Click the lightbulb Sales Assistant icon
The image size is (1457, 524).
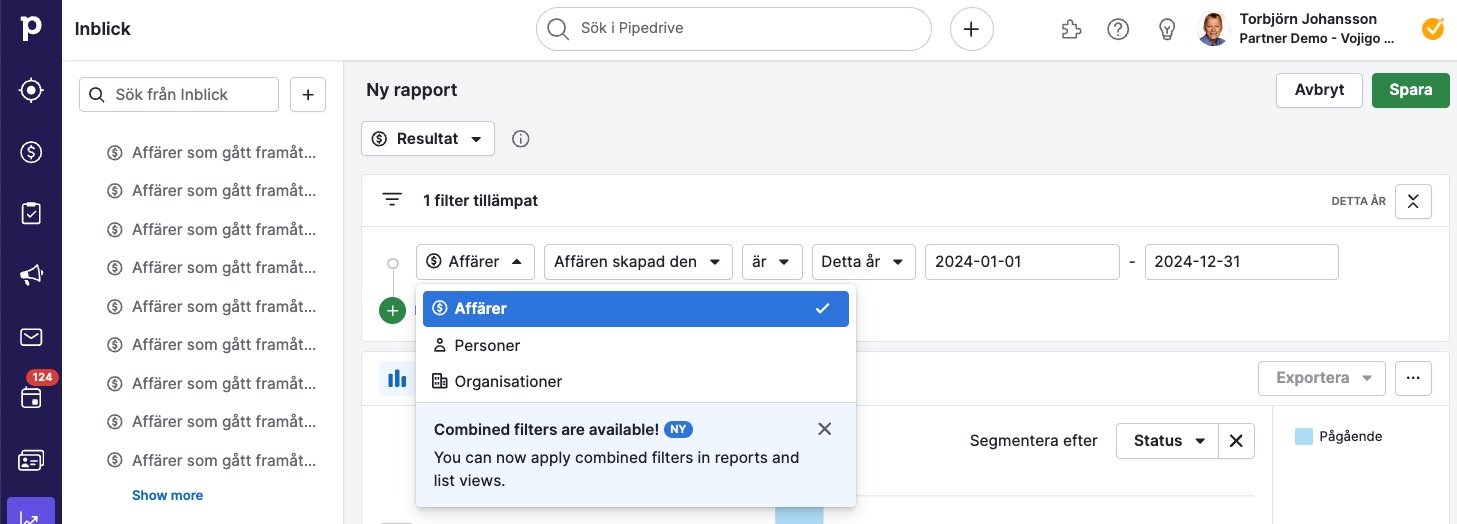[x=1166, y=29]
